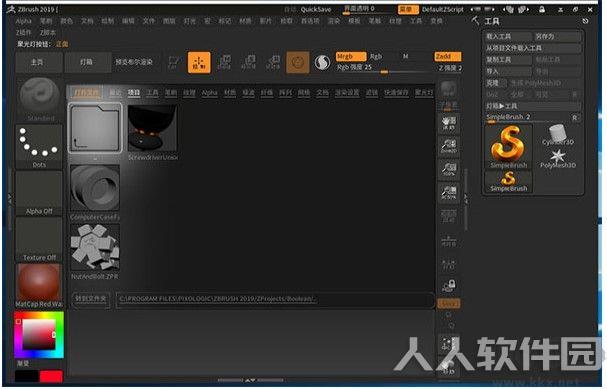Select the Rotate transform icon
Viewport: 607px width, 389px height.
(x=273, y=62)
